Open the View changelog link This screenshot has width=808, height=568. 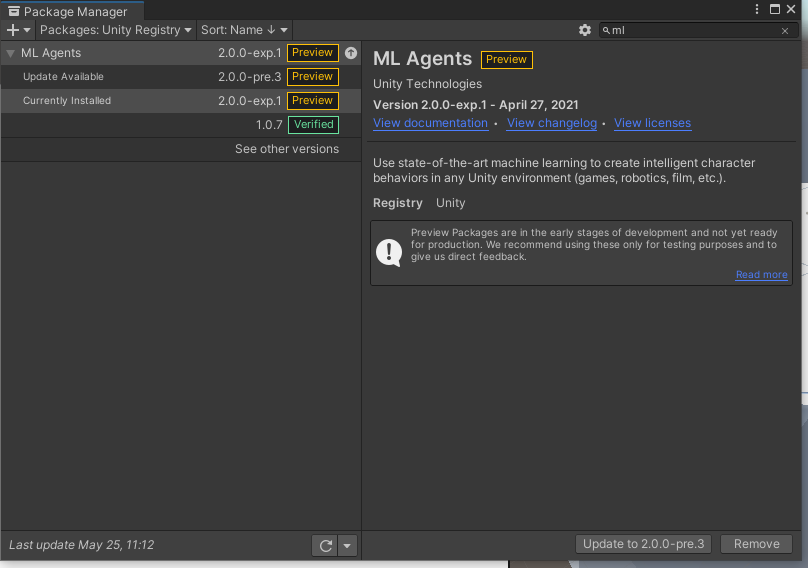point(552,123)
